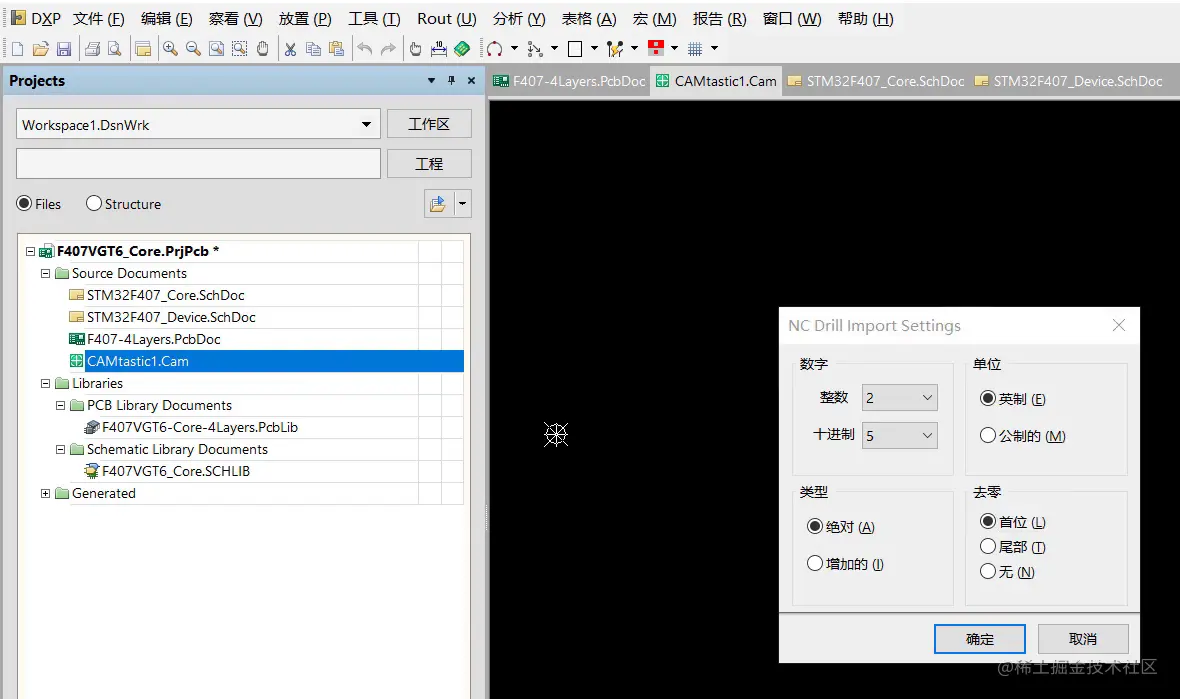This screenshot has width=1180, height=699.
Task: Click the empty project name input field
Action: coord(199,163)
